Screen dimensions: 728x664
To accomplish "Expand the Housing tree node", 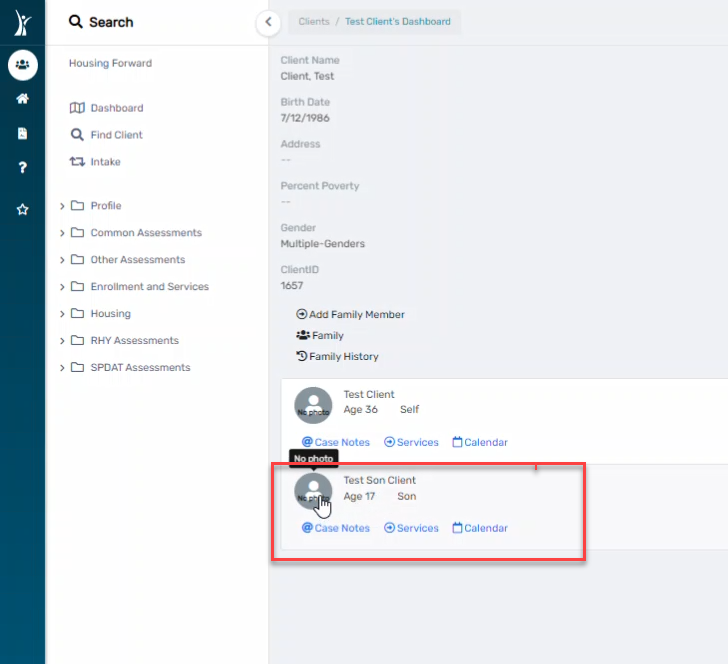I will tap(62, 313).
